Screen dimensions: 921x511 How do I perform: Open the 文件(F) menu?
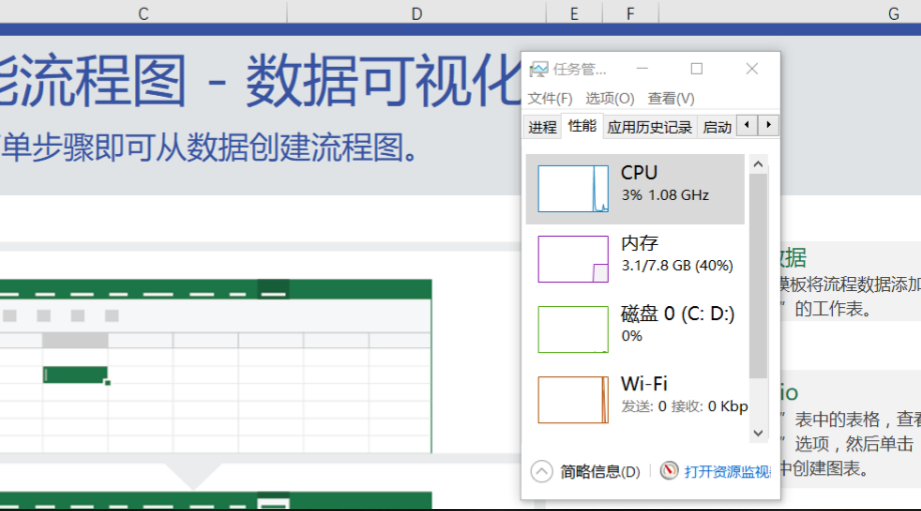(x=550, y=98)
